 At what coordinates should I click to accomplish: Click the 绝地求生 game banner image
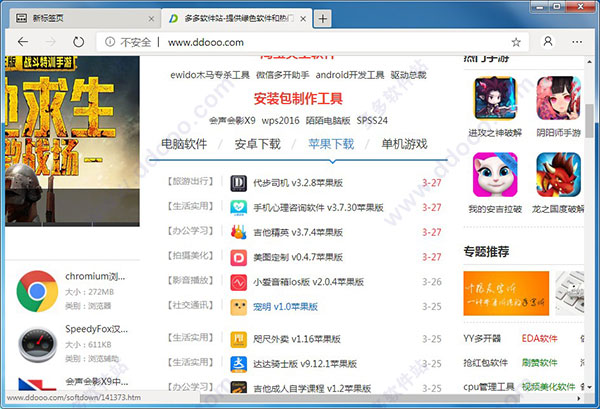tap(72, 141)
